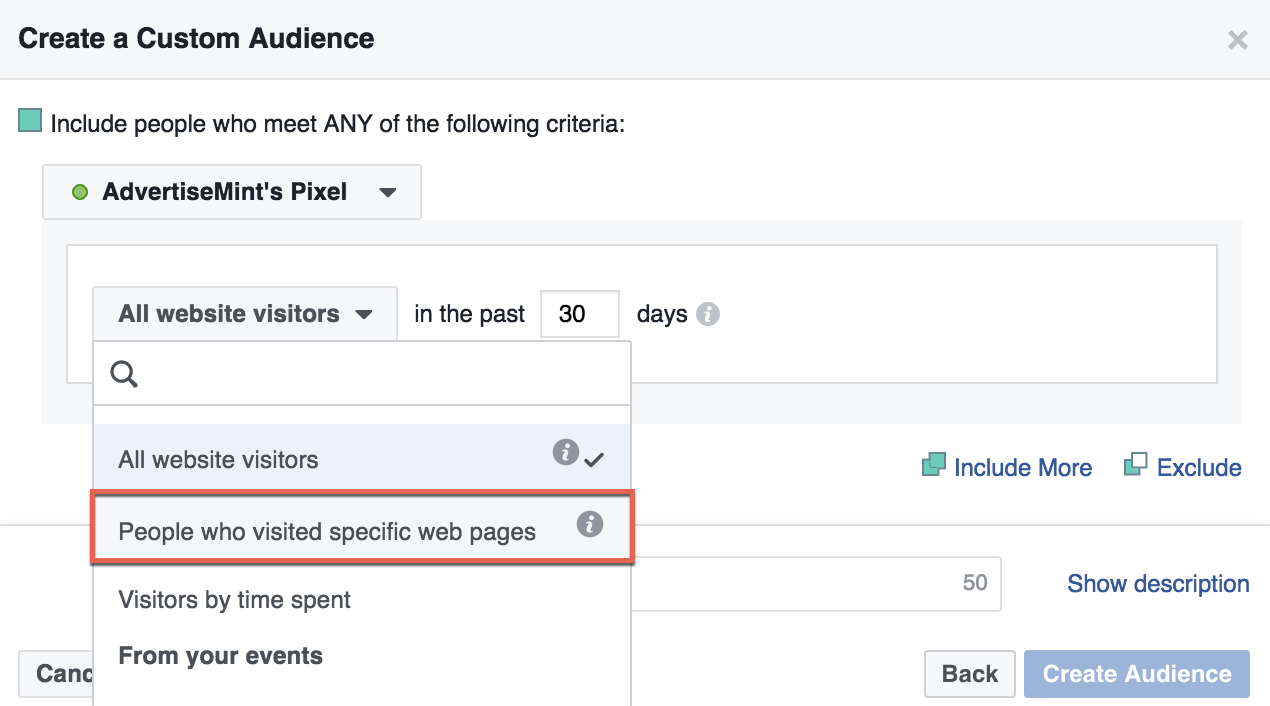Click the info icon next to days
This screenshot has width=1270, height=706.
pyautogui.click(x=708, y=314)
